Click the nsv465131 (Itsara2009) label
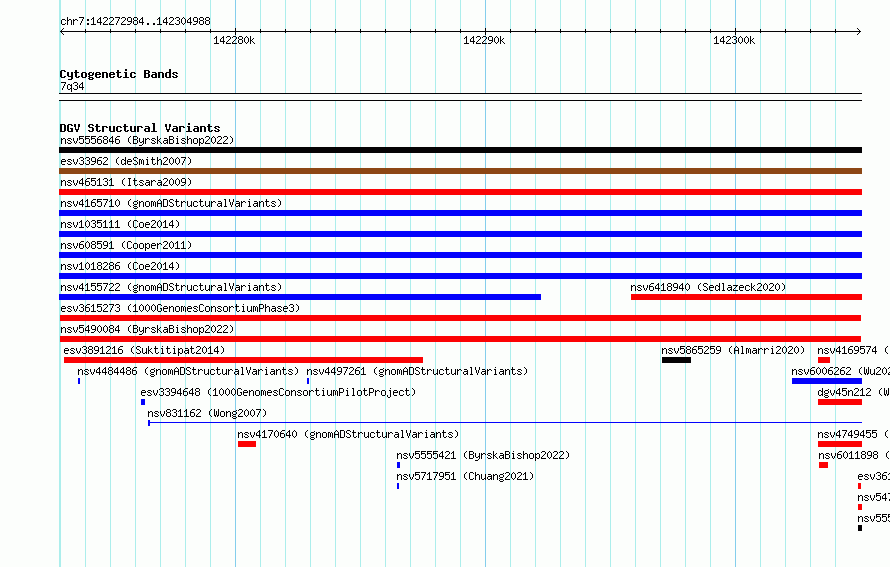Image resolution: width=890 pixels, height=567 pixels. pyautogui.click(x=126, y=182)
